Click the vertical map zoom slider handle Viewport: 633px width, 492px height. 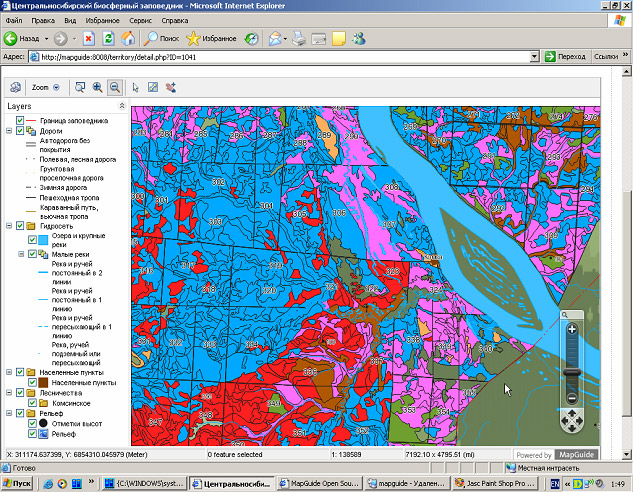click(x=572, y=373)
